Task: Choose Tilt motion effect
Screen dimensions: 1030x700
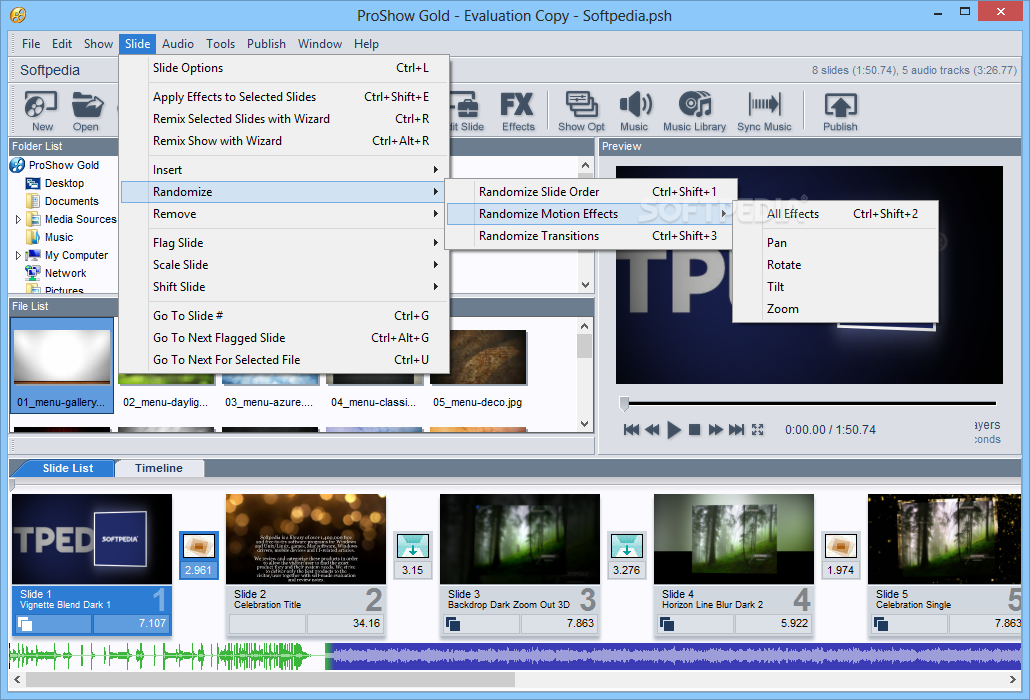Action: 836,287
